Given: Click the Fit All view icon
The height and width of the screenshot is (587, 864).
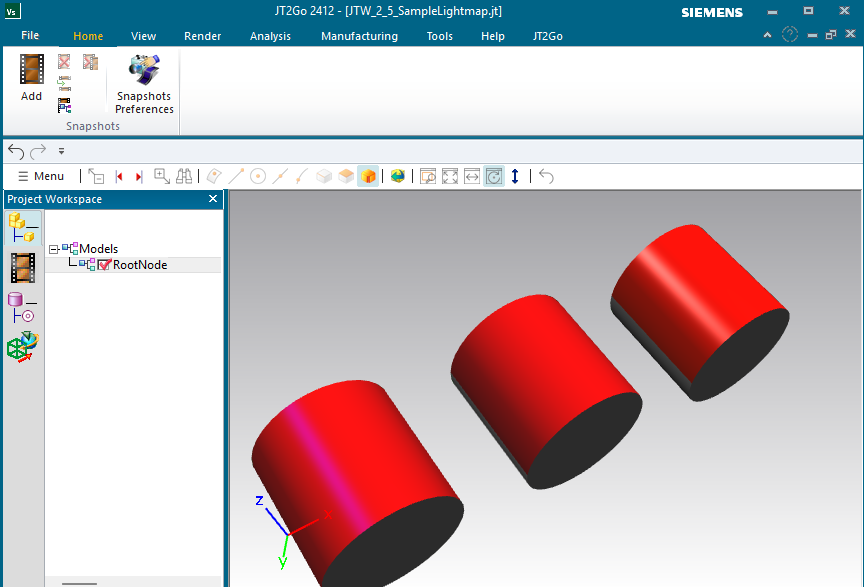Looking at the screenshot, I should pyautogui.click(x=450, y=176).
